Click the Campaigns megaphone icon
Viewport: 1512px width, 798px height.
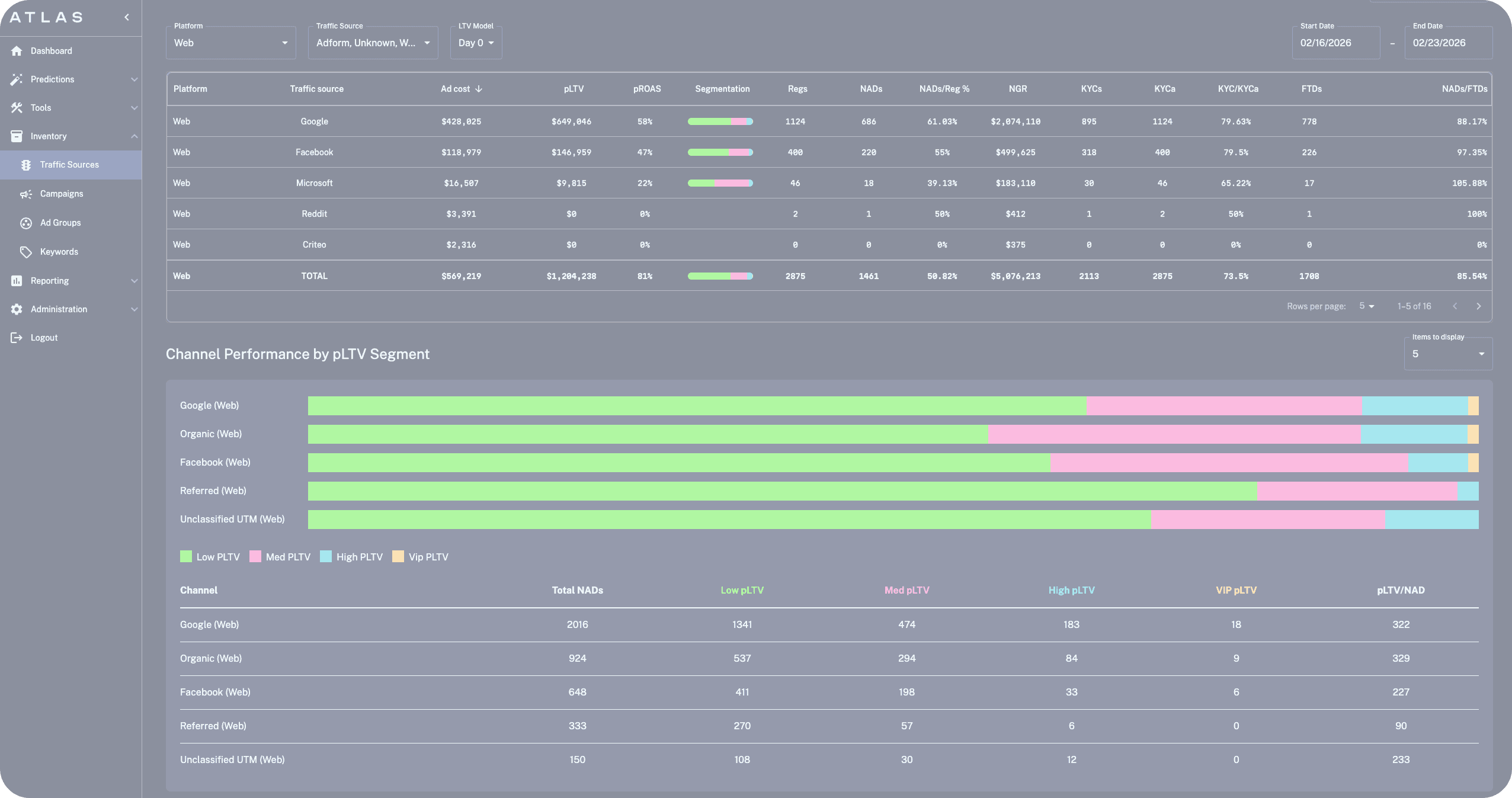26,194
